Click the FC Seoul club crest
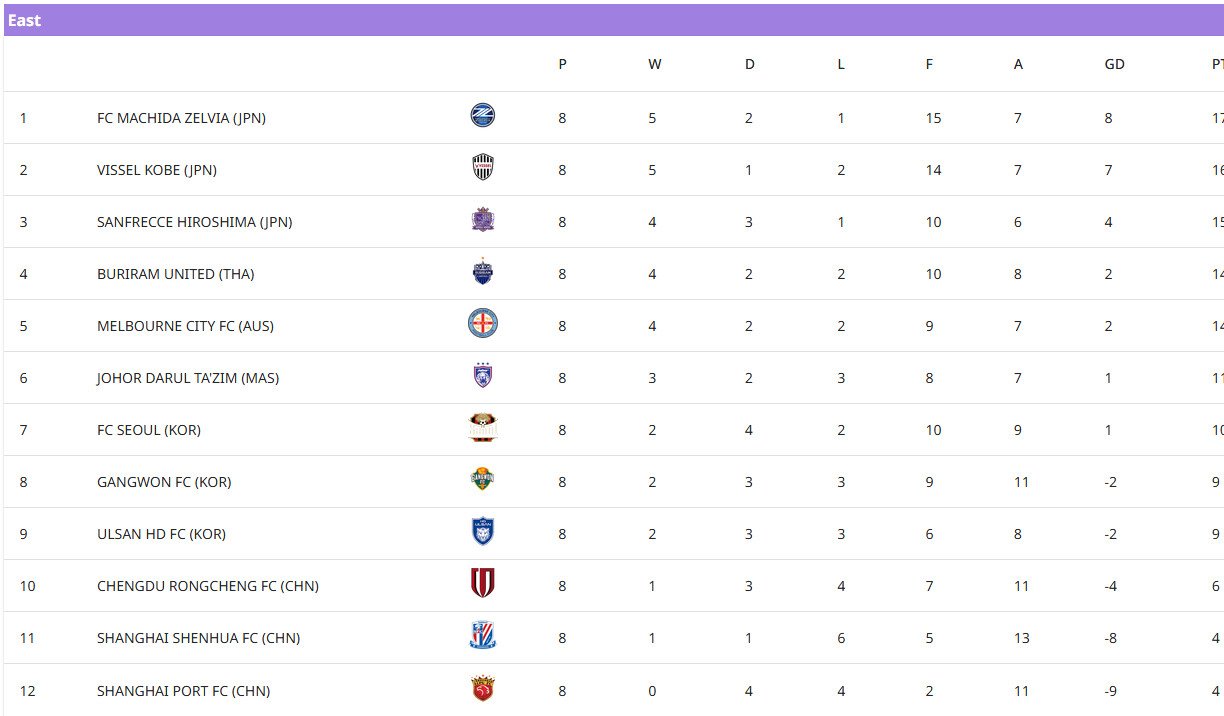This screenshot has height=716, width=1224. point(483,428)
